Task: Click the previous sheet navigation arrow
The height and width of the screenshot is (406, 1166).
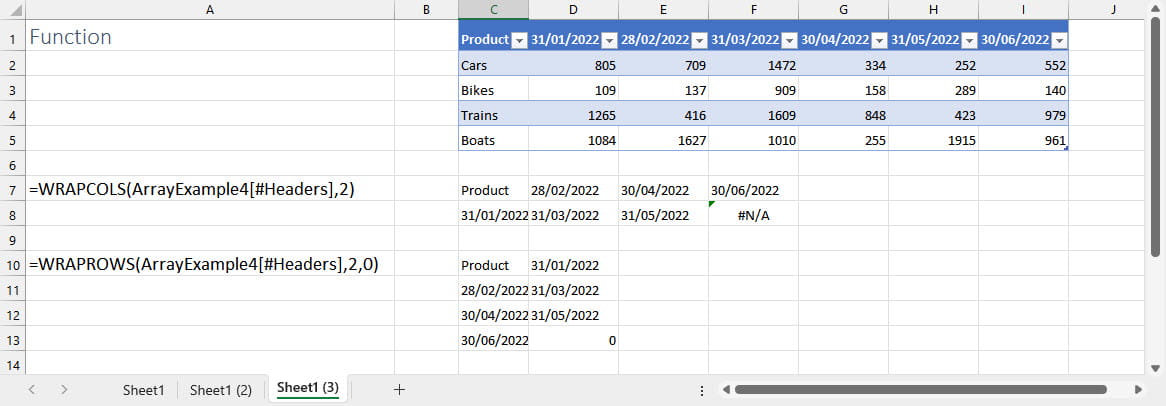Action: point(32,390)
